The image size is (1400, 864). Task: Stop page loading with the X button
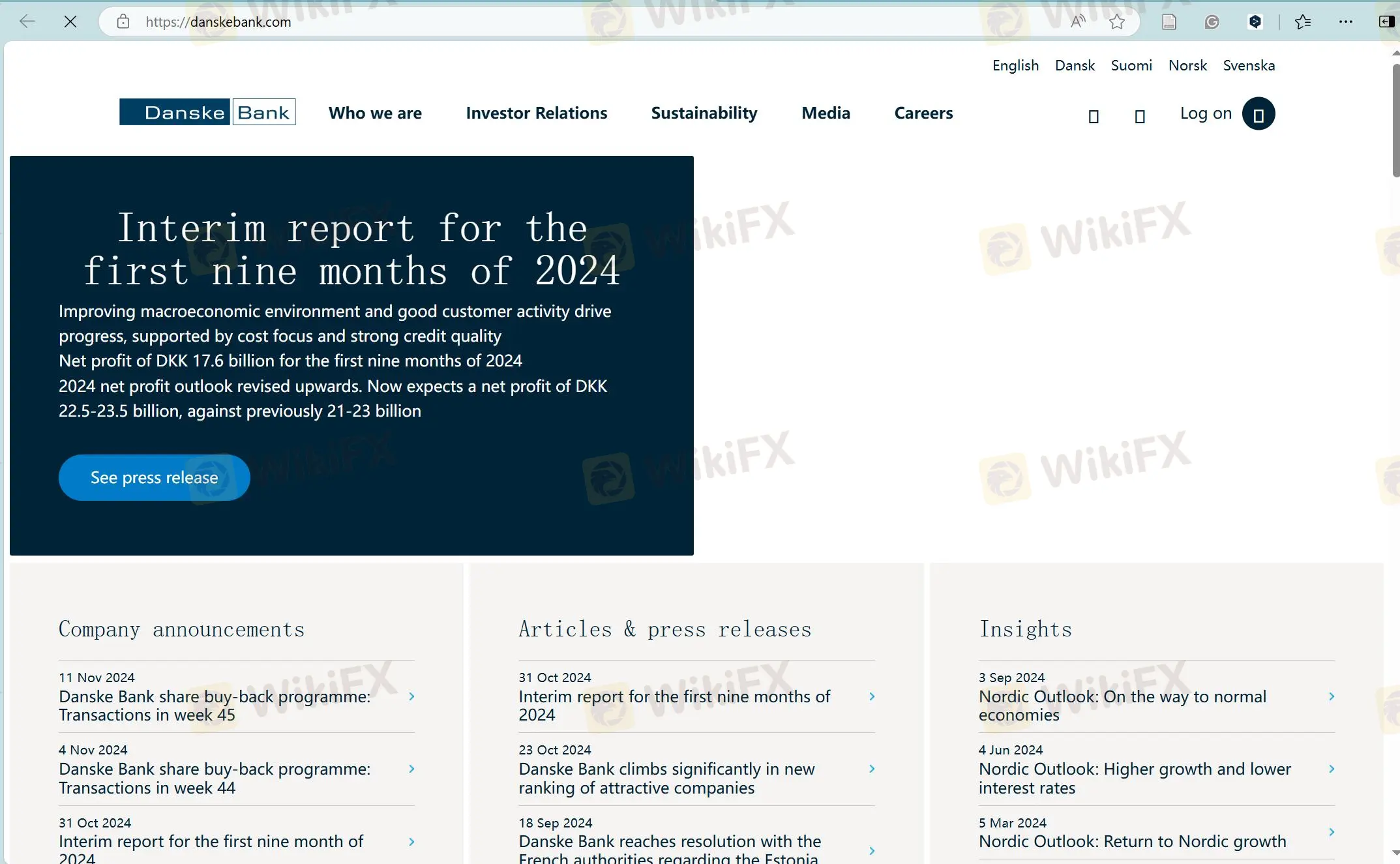coord(70,22)
